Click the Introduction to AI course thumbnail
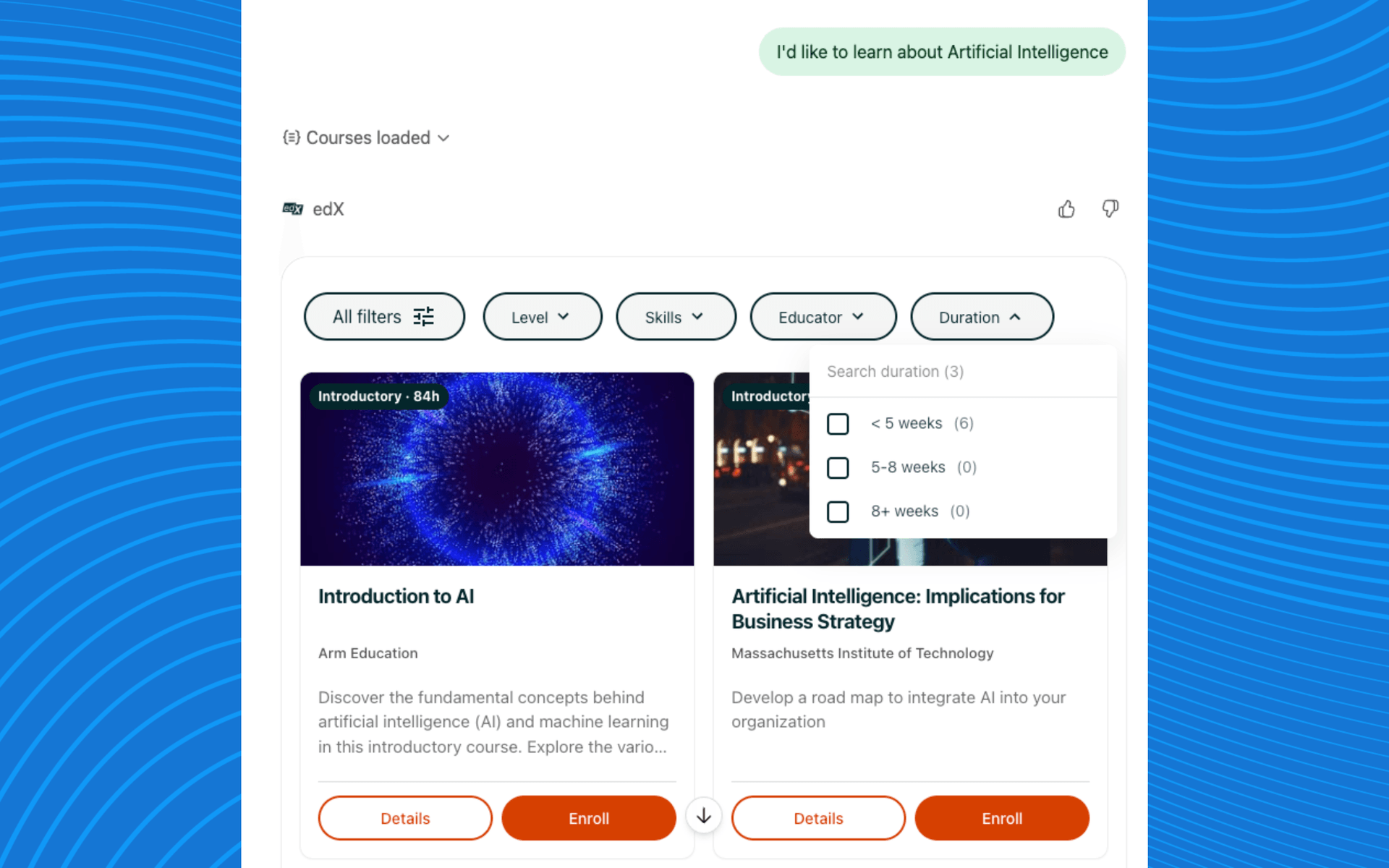This screenshot has width=1389, height=868. pos(497,469)
